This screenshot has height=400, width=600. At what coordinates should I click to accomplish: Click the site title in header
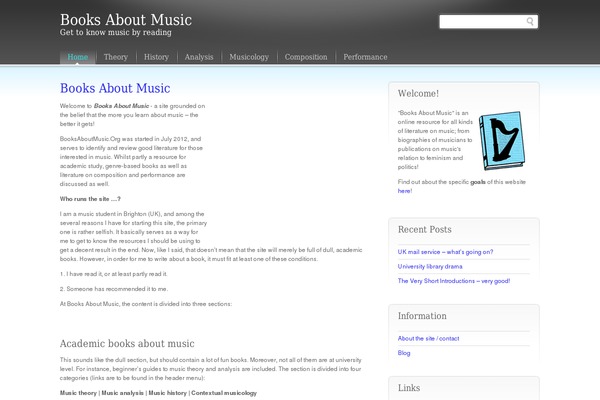click(x=126, y=20)
